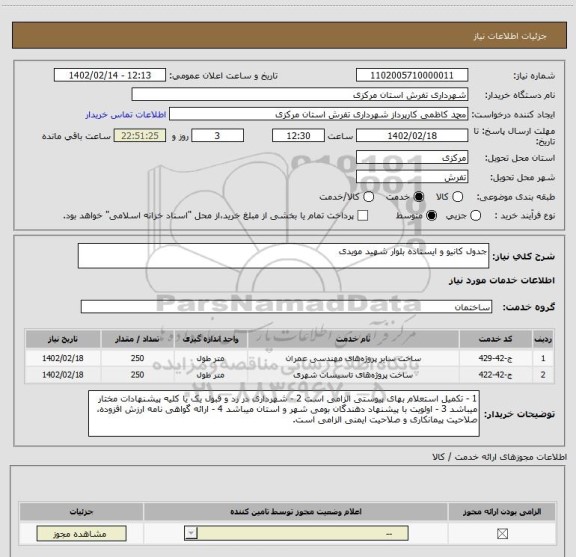576x557 pixels.
Task: Click اعلام وضعیت مجوز column header
Action: (x=296, y=511)
